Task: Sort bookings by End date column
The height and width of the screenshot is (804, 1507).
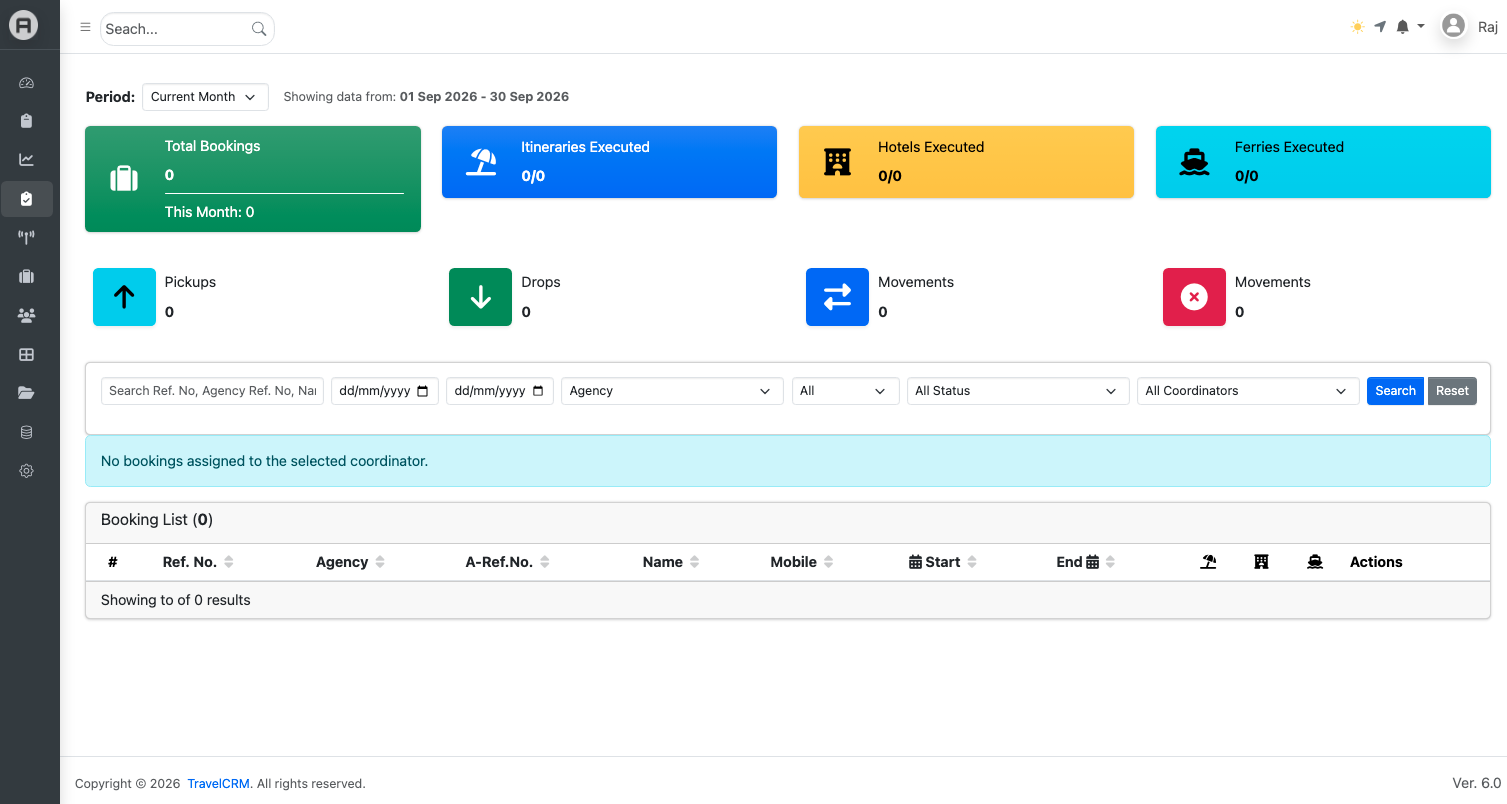Action: coord(1086,562)
